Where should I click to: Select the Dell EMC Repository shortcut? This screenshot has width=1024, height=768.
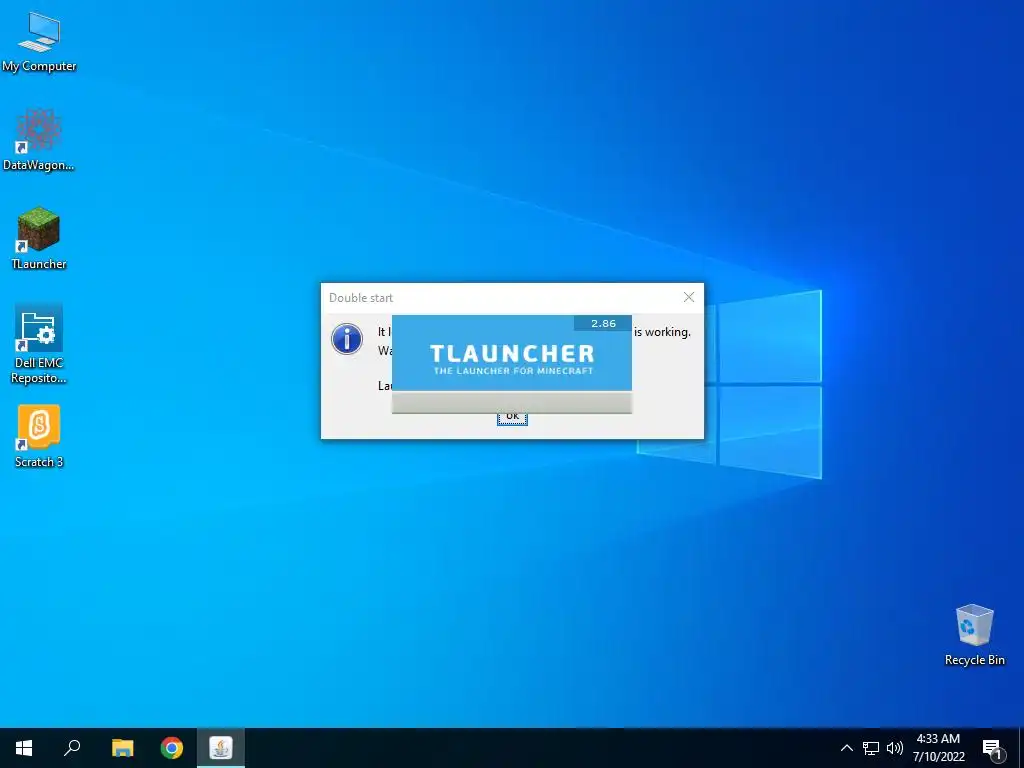click(39, 344)
